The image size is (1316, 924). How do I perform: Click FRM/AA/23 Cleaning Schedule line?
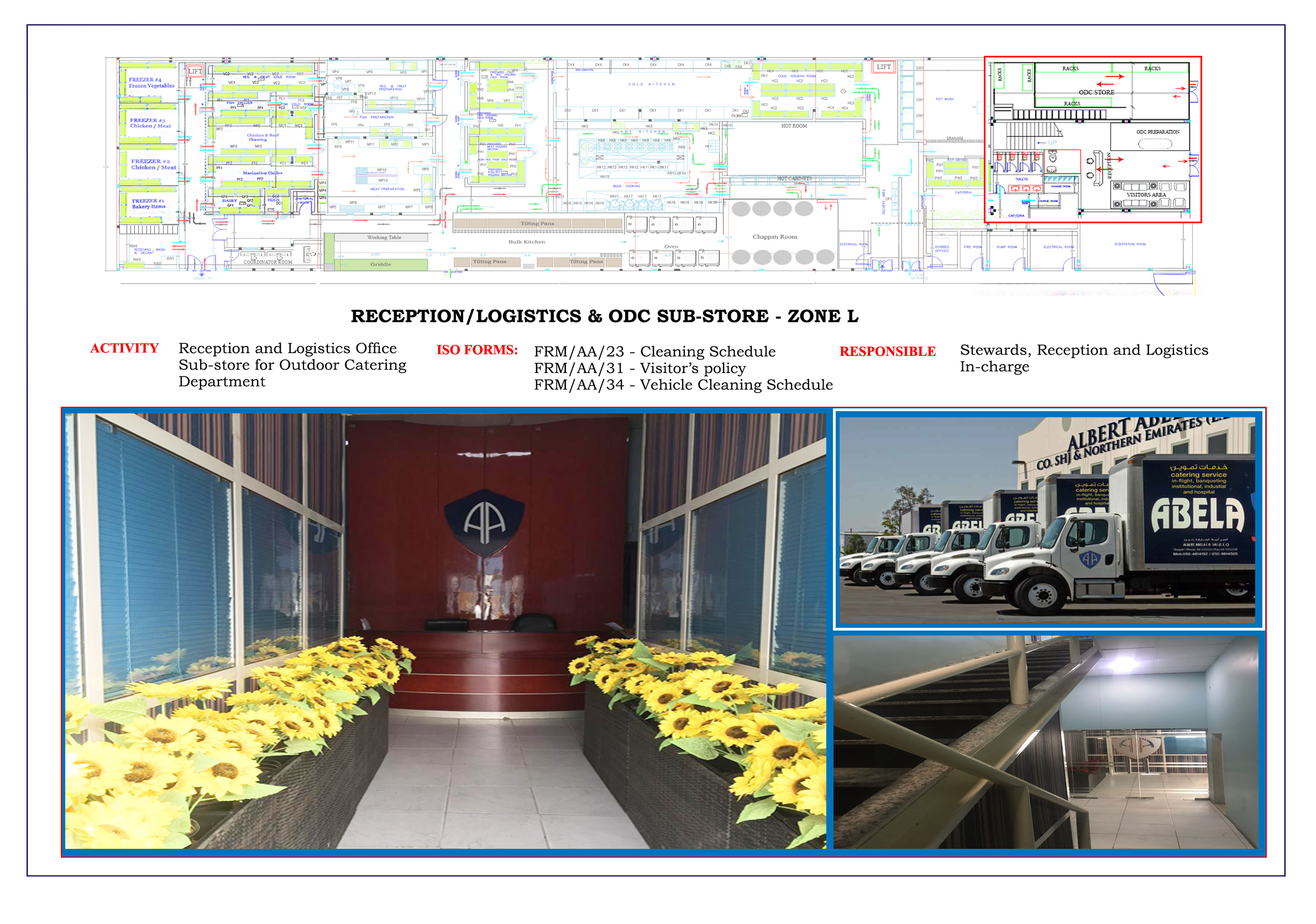click(654, 352)
